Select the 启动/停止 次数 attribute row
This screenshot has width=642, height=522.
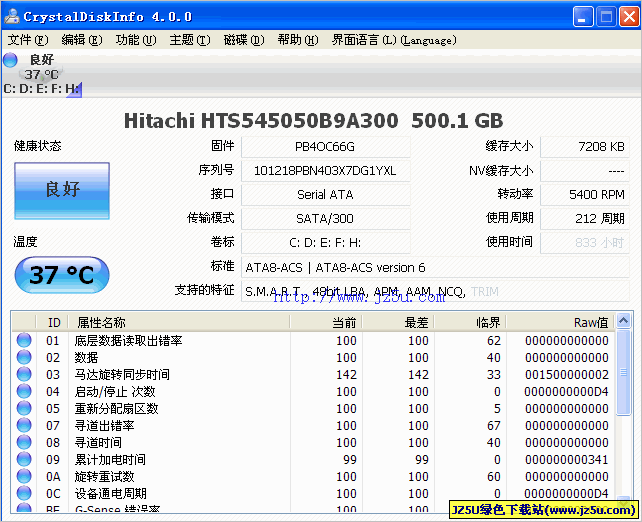pyautogui.click(x=313, y=391)
